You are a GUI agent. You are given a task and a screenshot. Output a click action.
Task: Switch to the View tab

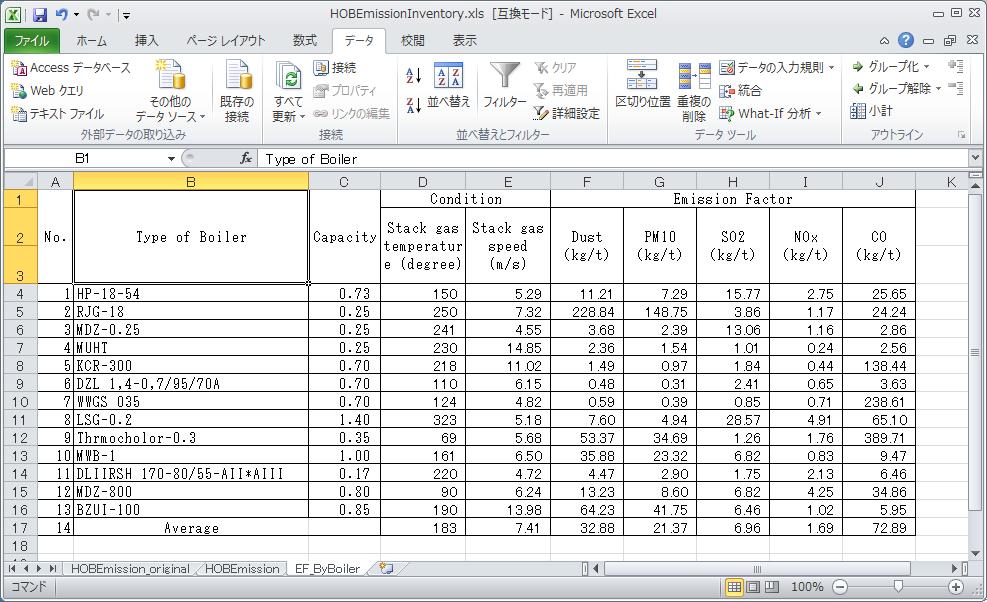coord(465,41)
